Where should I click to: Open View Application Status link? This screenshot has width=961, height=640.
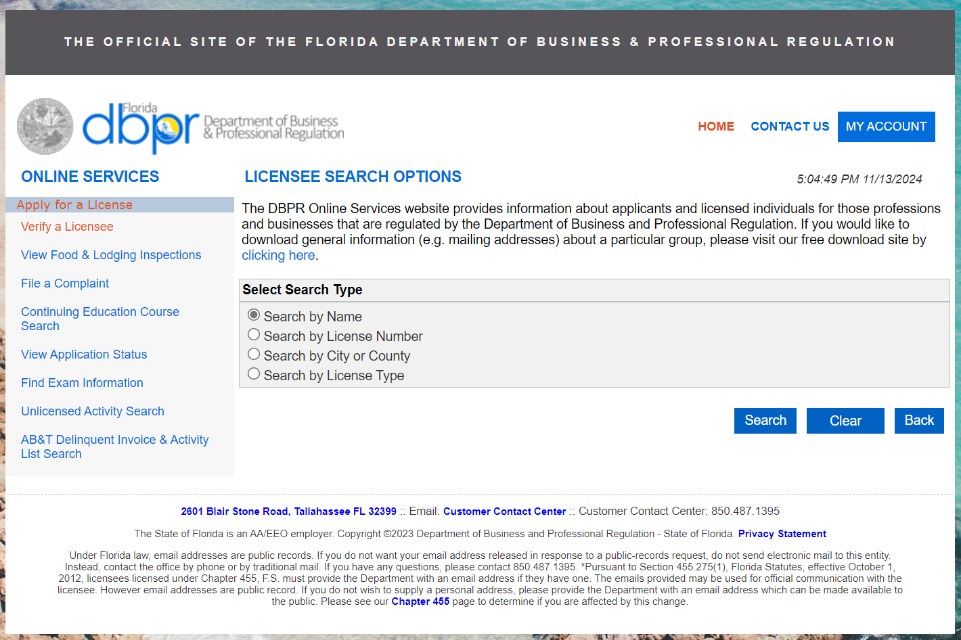[84, 354]
